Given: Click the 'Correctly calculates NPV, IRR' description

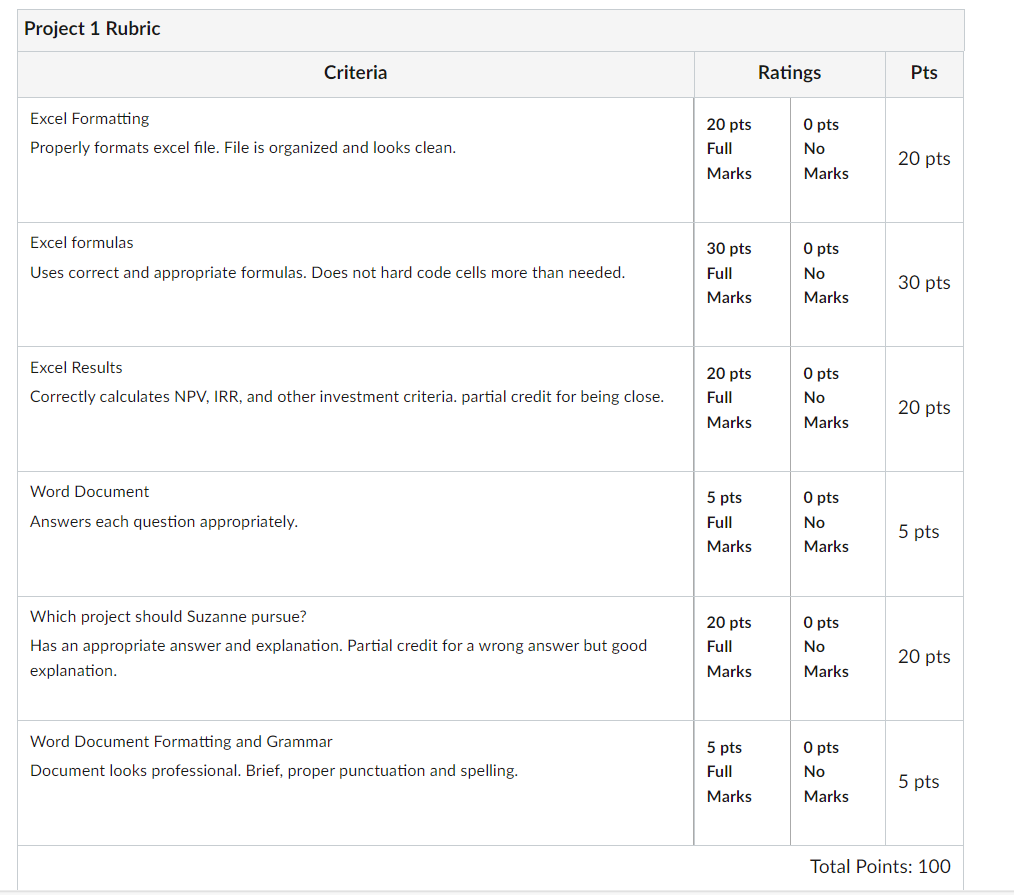Looking at the screenshot, I should click(x=346, y=397).
